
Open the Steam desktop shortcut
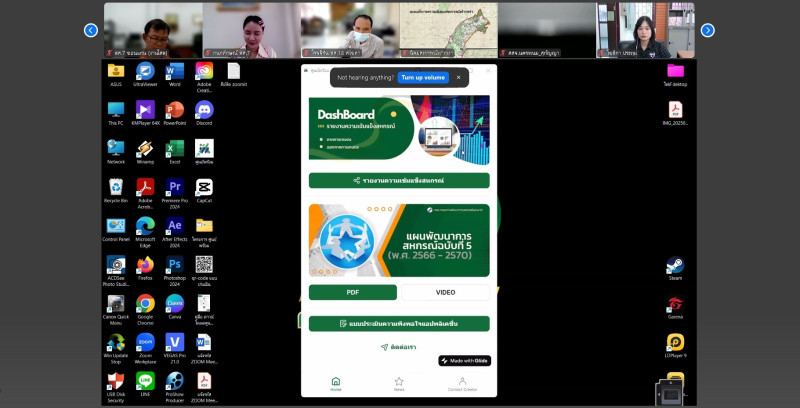point(676,265)
